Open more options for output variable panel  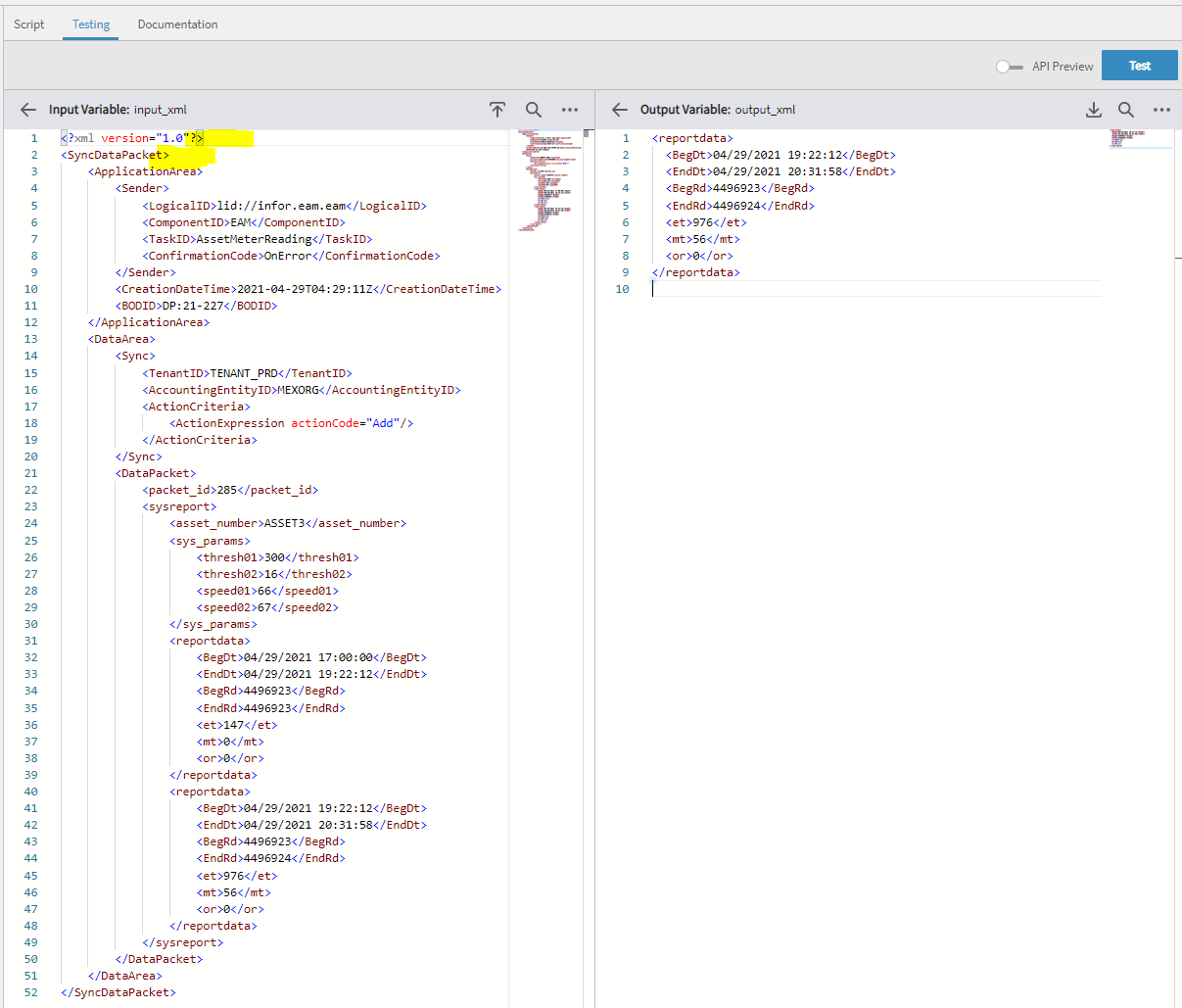click(x=1161, y=110)
